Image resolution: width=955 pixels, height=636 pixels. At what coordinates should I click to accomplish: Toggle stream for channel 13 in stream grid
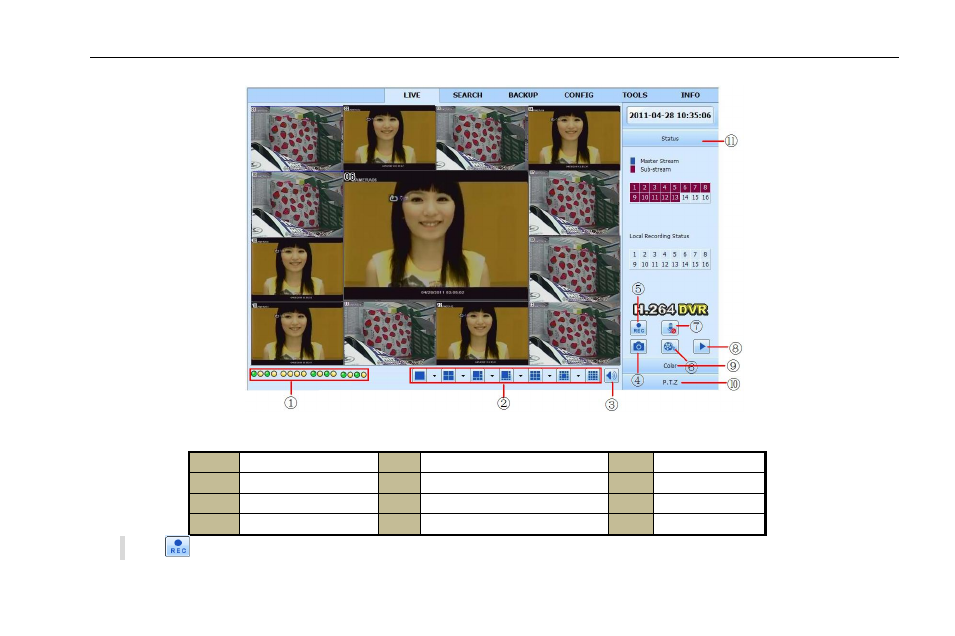click(x=675, y=197)
